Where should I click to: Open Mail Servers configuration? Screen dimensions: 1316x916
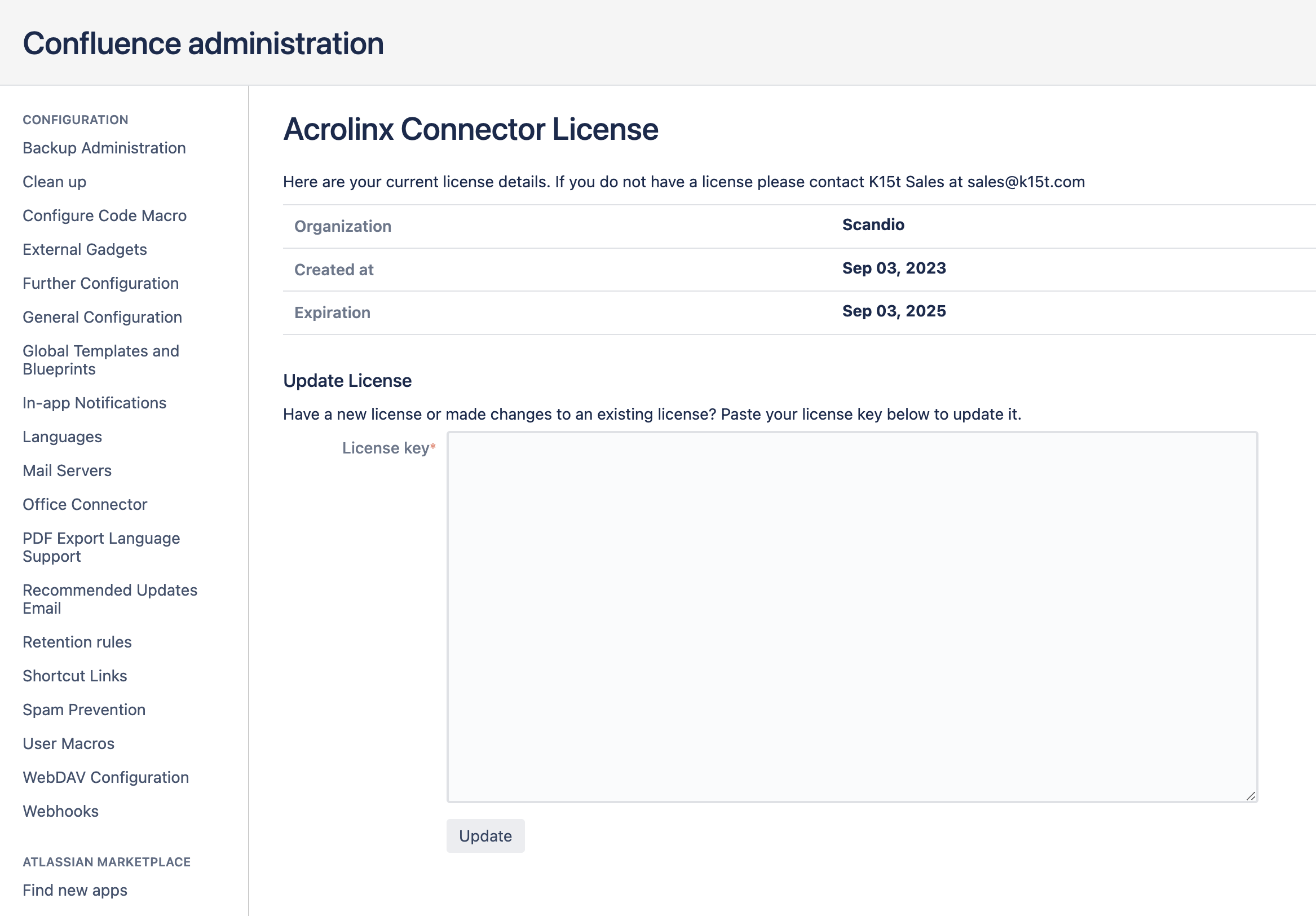click(67, 470)
